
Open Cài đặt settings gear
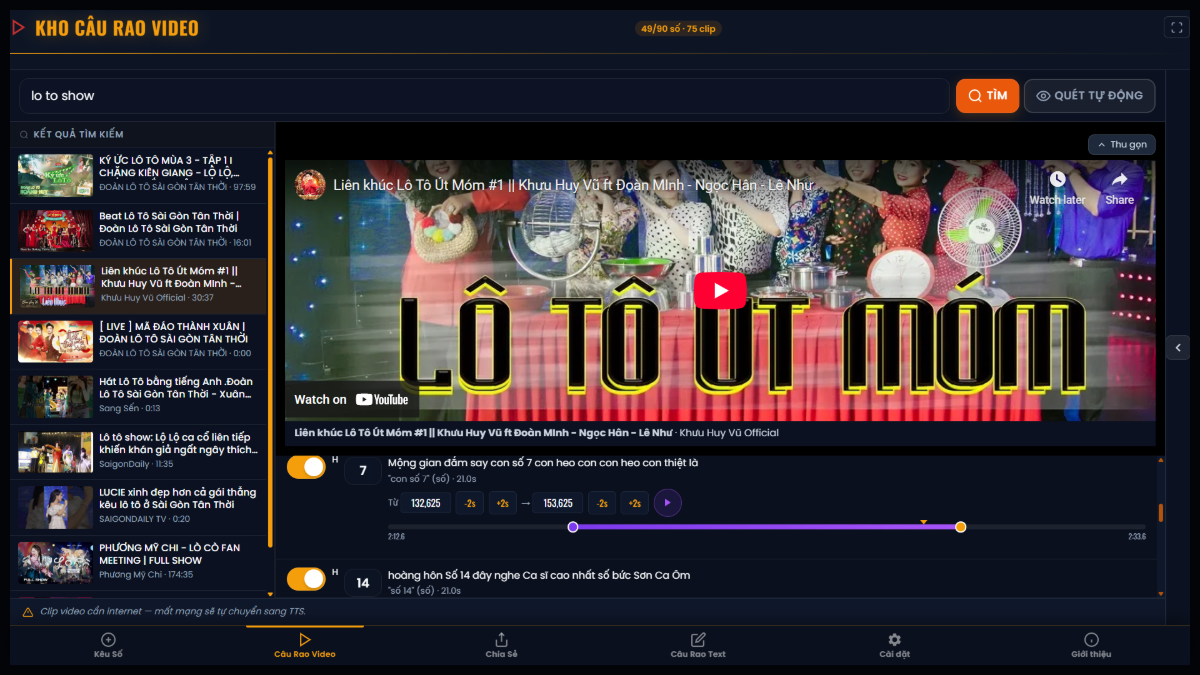(894, 639)
